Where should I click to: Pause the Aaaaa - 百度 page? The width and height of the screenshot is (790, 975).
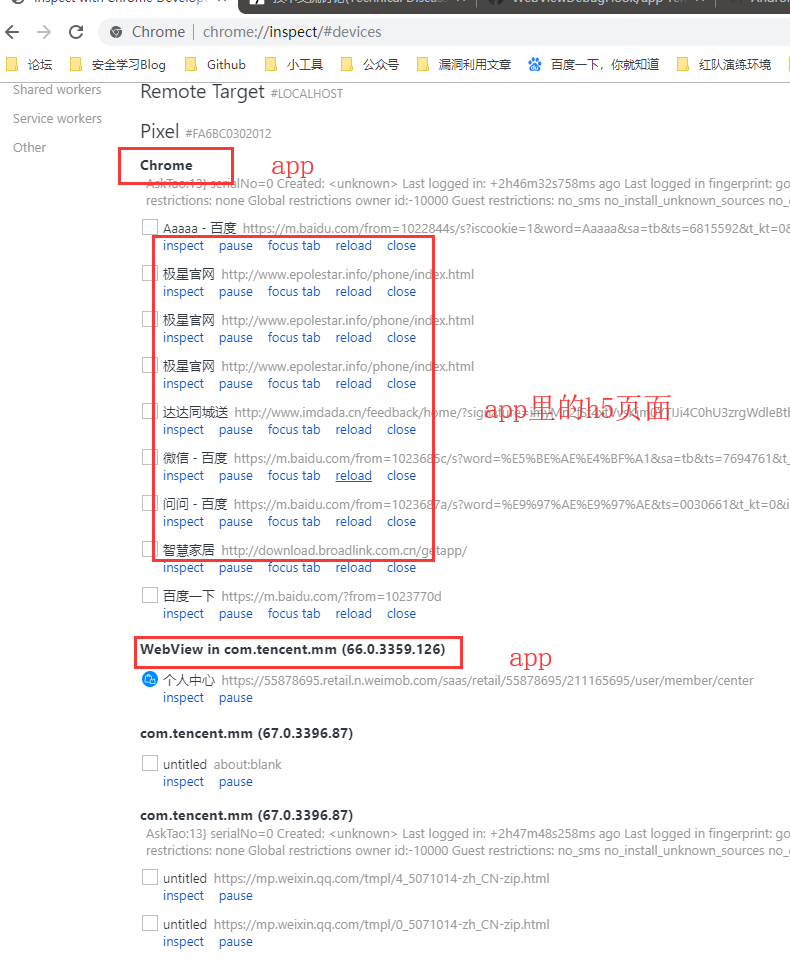pos(236,246)
